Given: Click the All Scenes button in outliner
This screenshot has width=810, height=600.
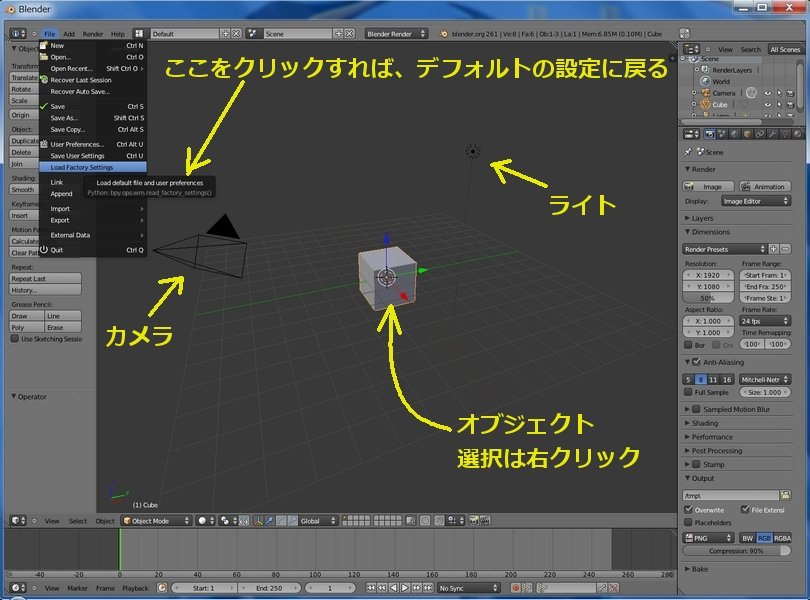Looking at the screenshot, I should (x=784, y=50).
